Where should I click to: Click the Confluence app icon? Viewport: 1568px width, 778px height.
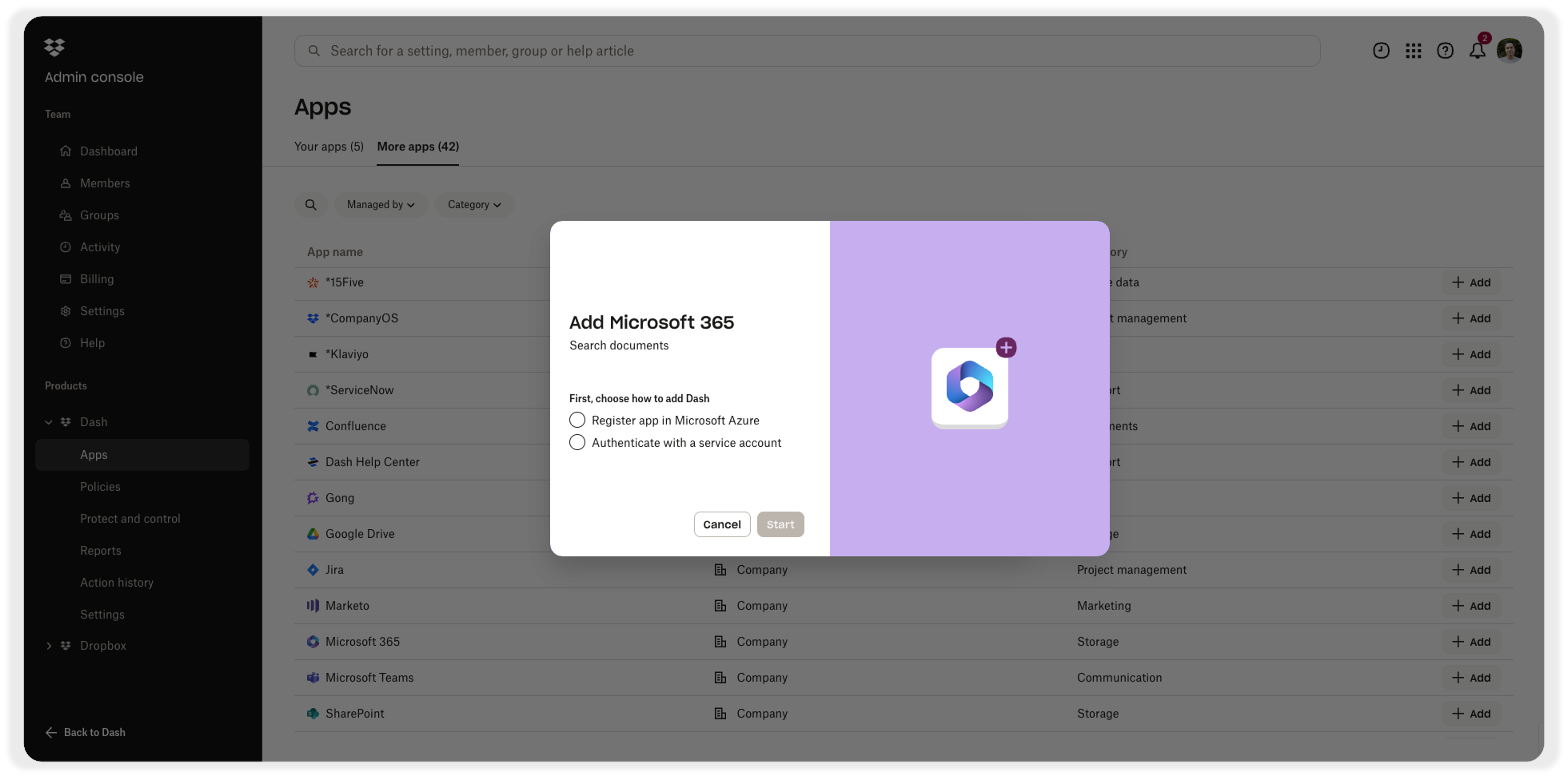click(x=312, y=426)
